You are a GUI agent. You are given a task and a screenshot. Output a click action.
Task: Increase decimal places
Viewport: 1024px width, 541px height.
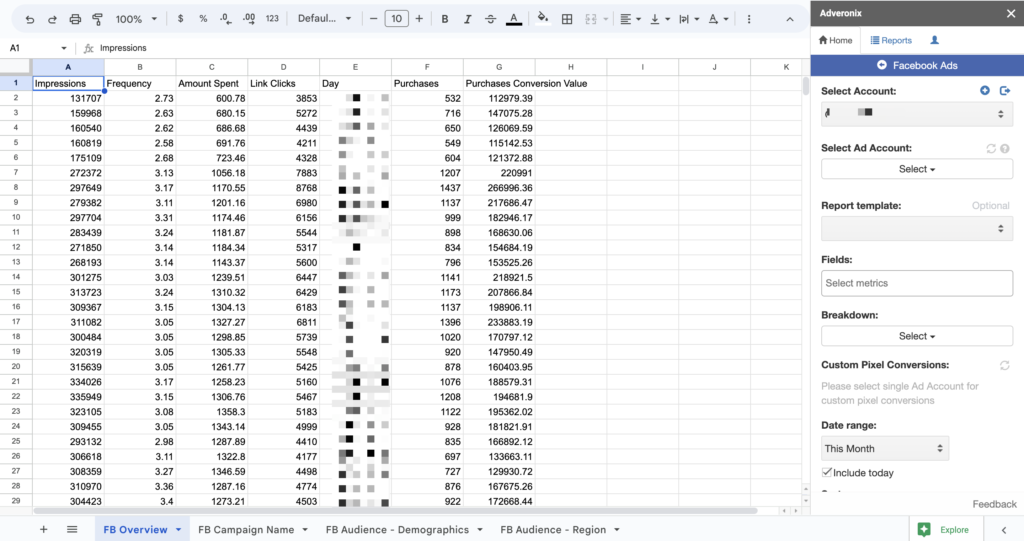pos(249,19)
